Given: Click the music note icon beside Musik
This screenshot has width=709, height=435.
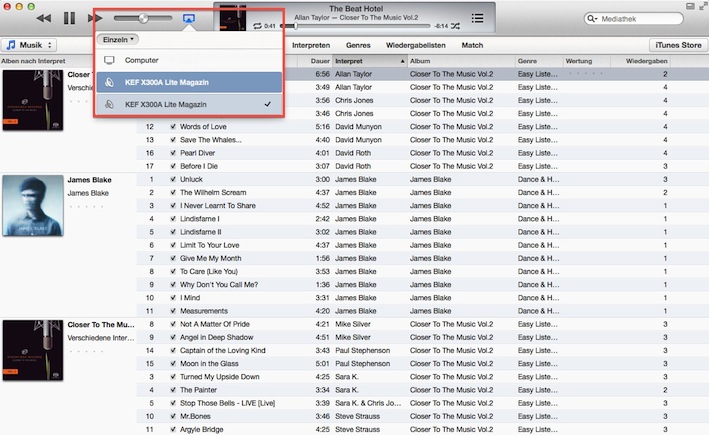Looking at the screenshot, I should tap(11, 45).
